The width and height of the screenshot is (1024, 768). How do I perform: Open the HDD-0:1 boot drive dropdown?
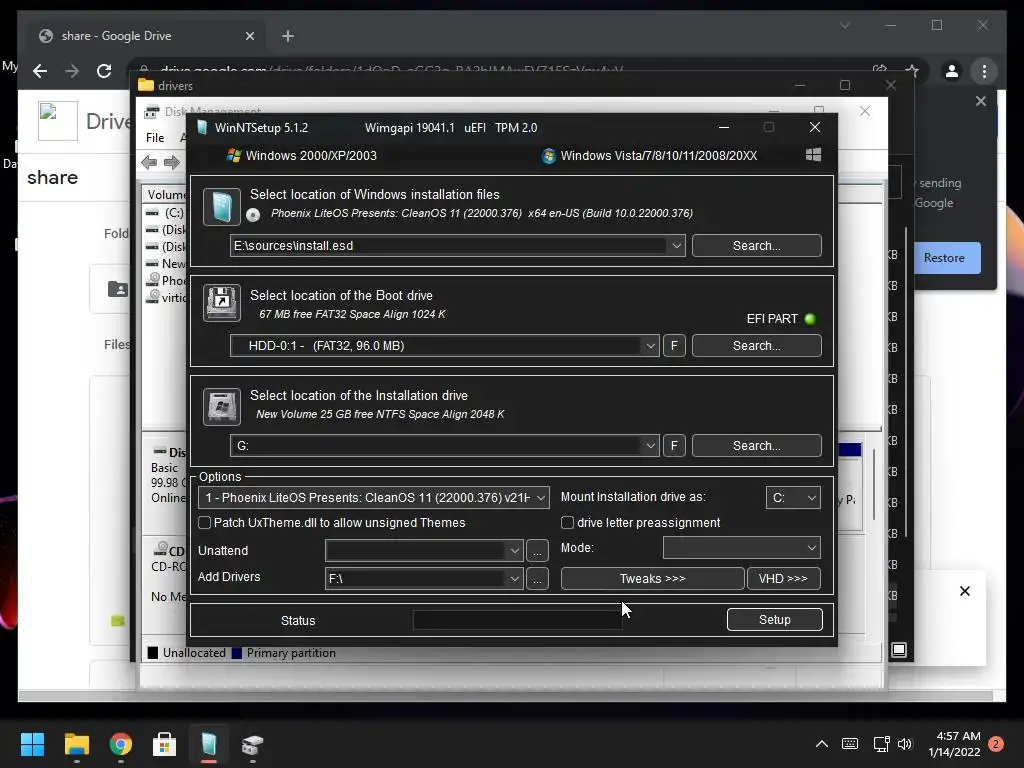pyautogui.click(x=650, y=345)
